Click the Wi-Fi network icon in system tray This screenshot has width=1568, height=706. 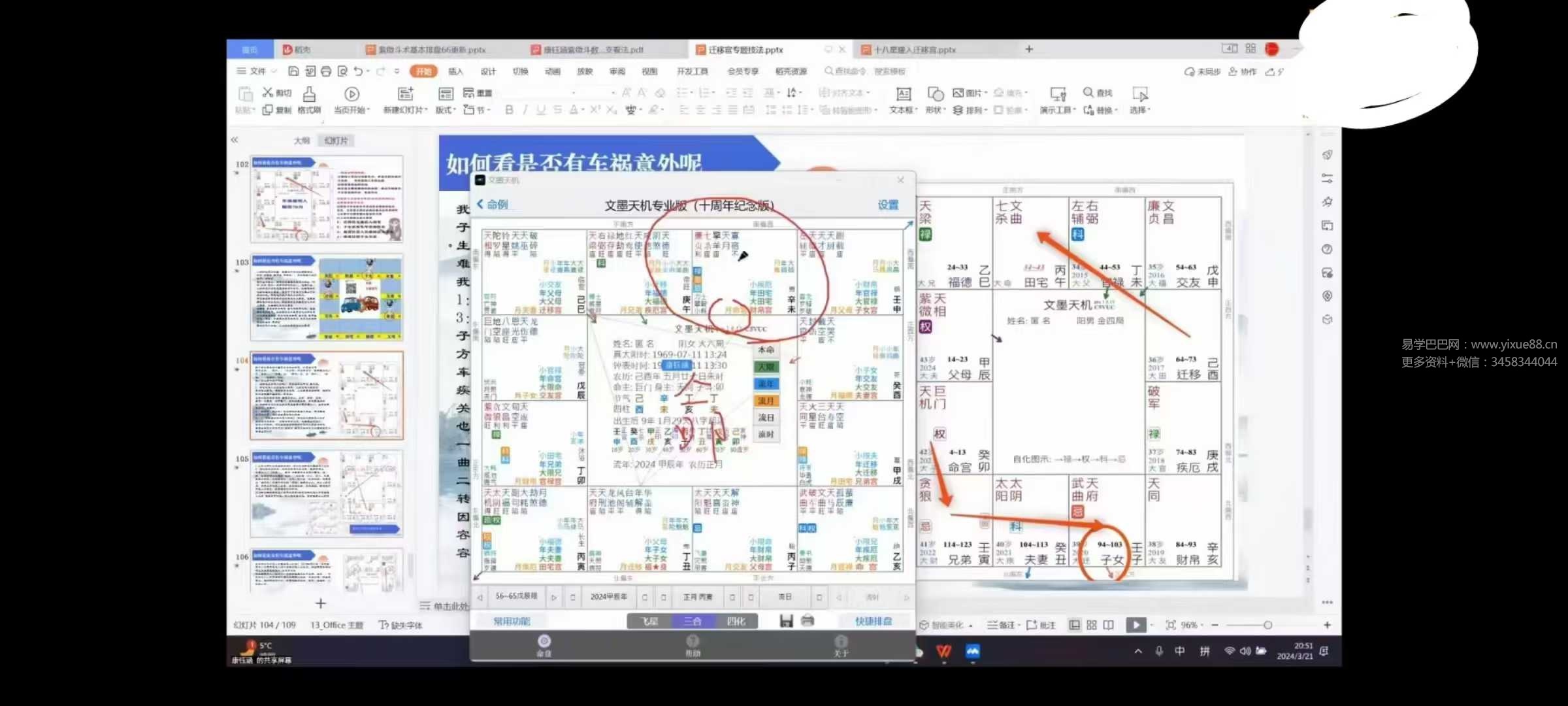point(1230,651)
